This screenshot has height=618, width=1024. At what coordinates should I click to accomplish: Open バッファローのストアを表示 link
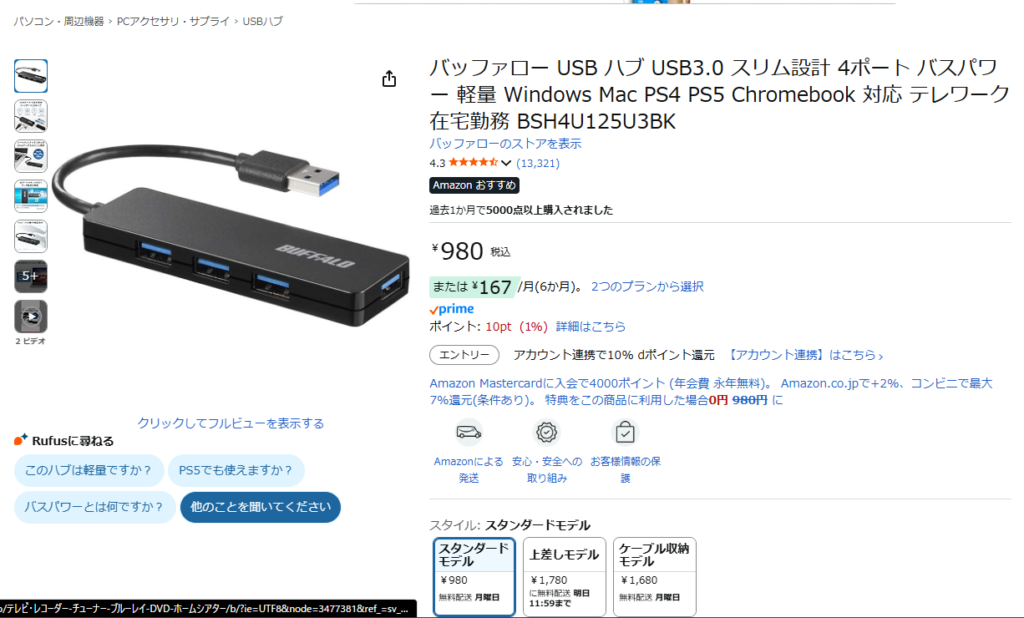pos(505,144)
